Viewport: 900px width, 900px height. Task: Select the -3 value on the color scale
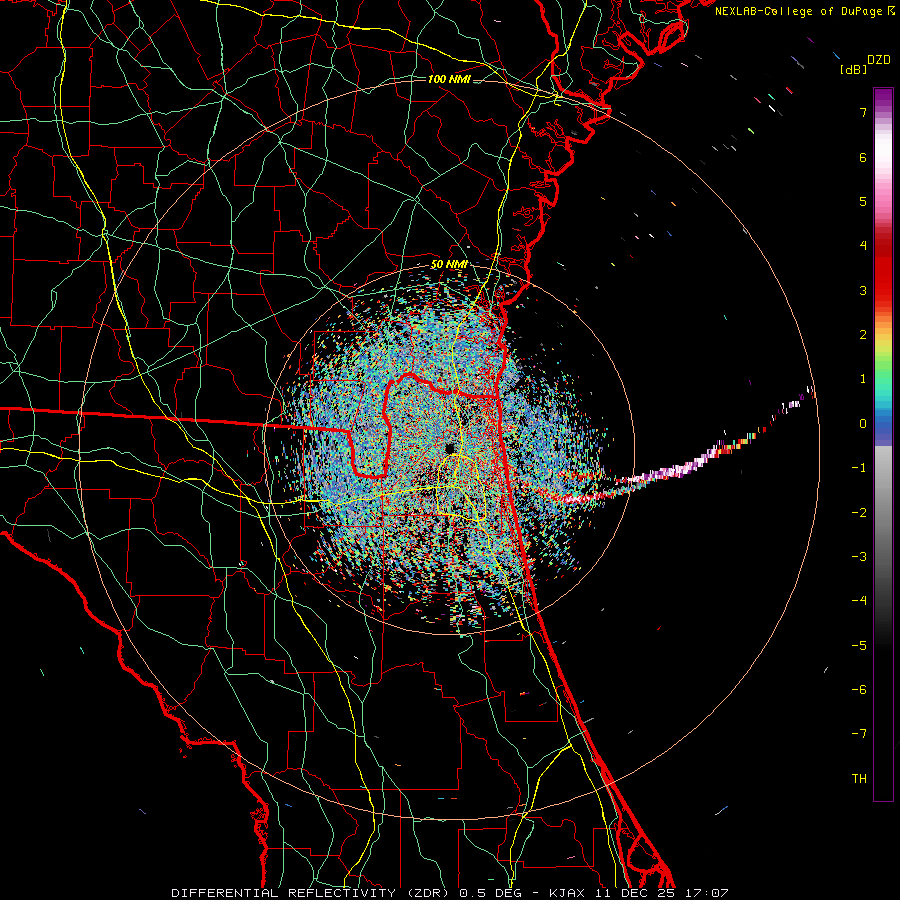859,556
